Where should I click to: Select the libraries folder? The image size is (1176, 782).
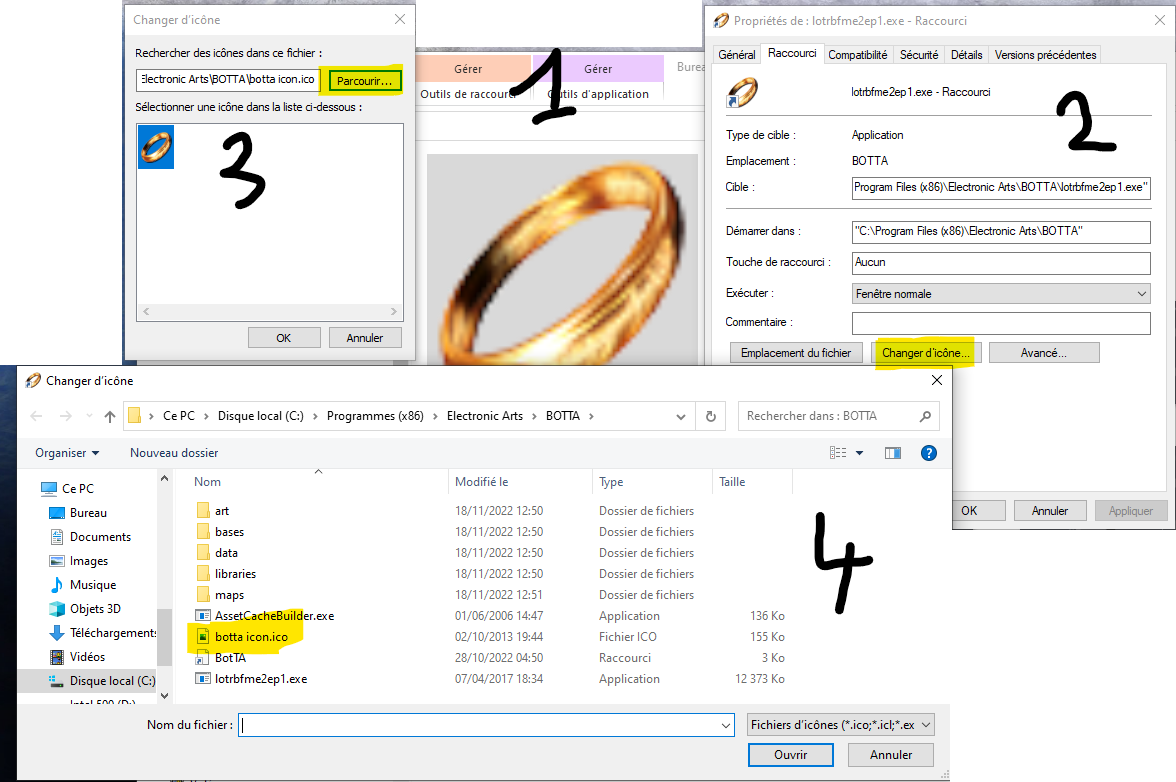235,574
